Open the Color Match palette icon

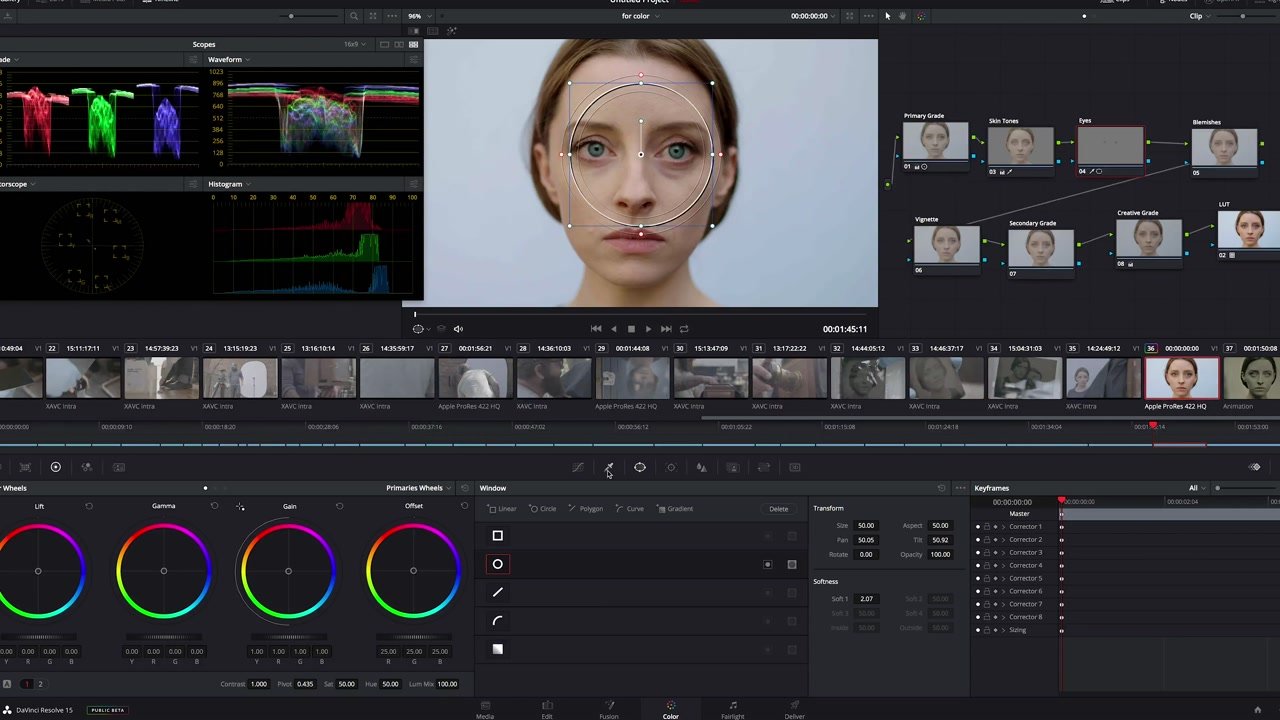pos(25,467)
